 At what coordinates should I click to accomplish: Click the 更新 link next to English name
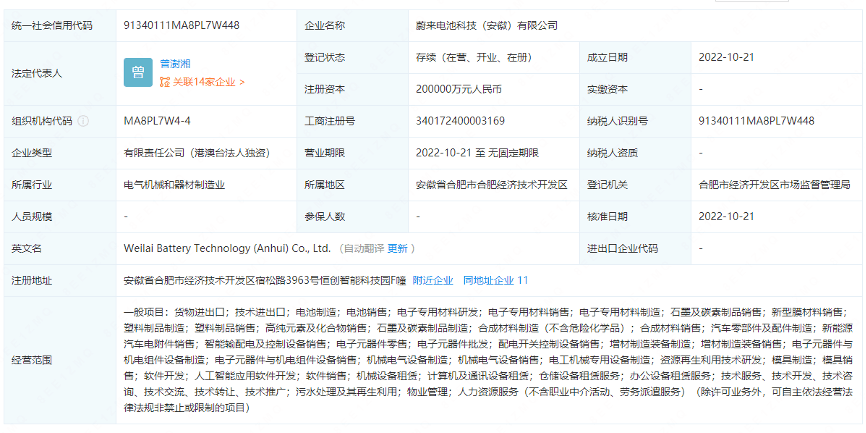[397, 249]
